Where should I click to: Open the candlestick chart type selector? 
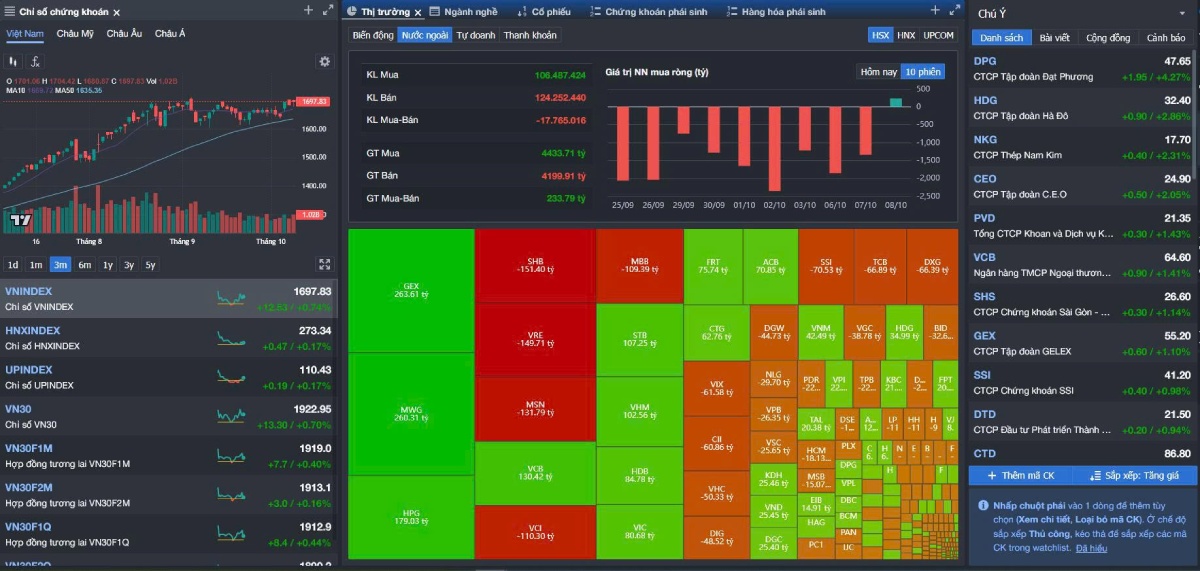tap(14, 61)
